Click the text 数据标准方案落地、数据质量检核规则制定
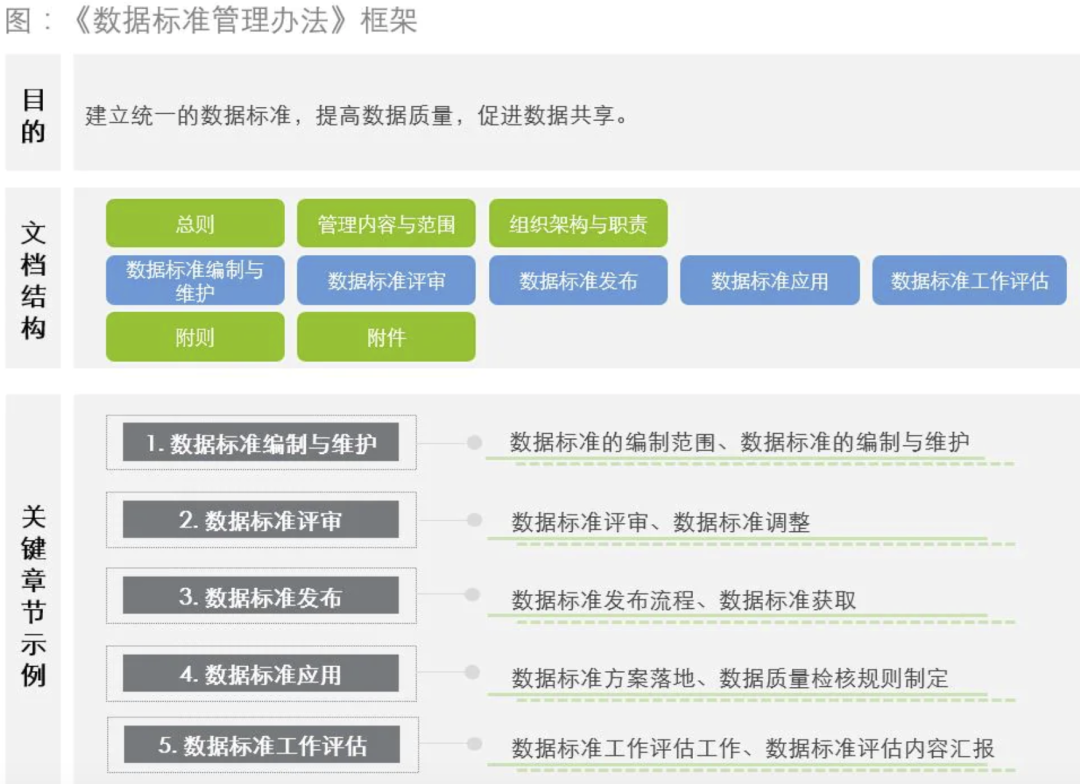The width and height of the screenshot is (1080, 784). click(x=730, y=678)
